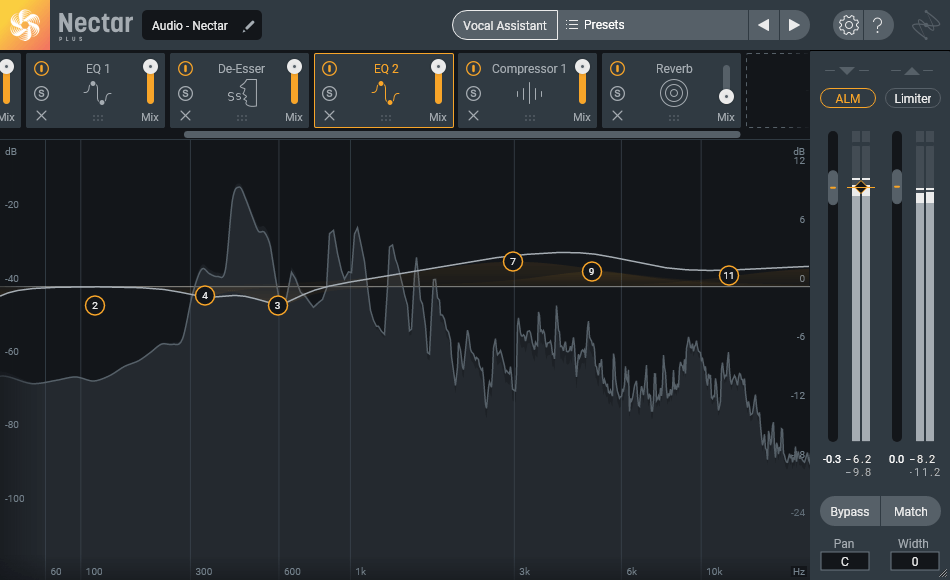Click the empty slot to add module
This screenshot has height=580, width=950.
click(777, 90)
